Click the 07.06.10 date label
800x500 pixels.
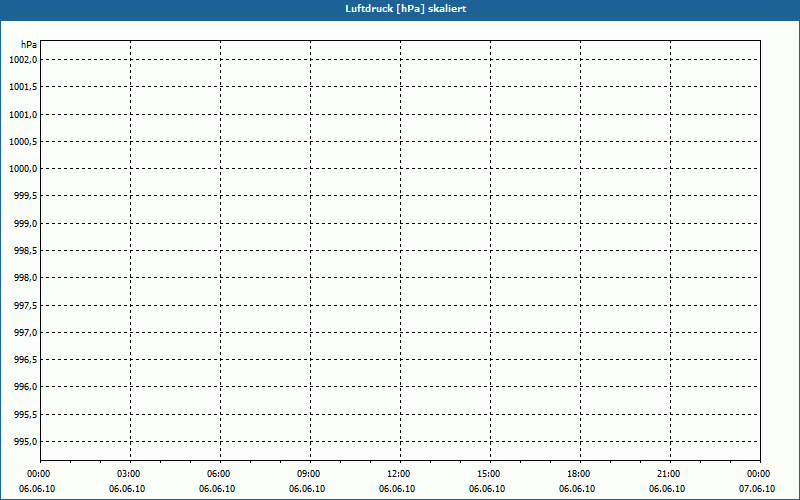point(757,489)
